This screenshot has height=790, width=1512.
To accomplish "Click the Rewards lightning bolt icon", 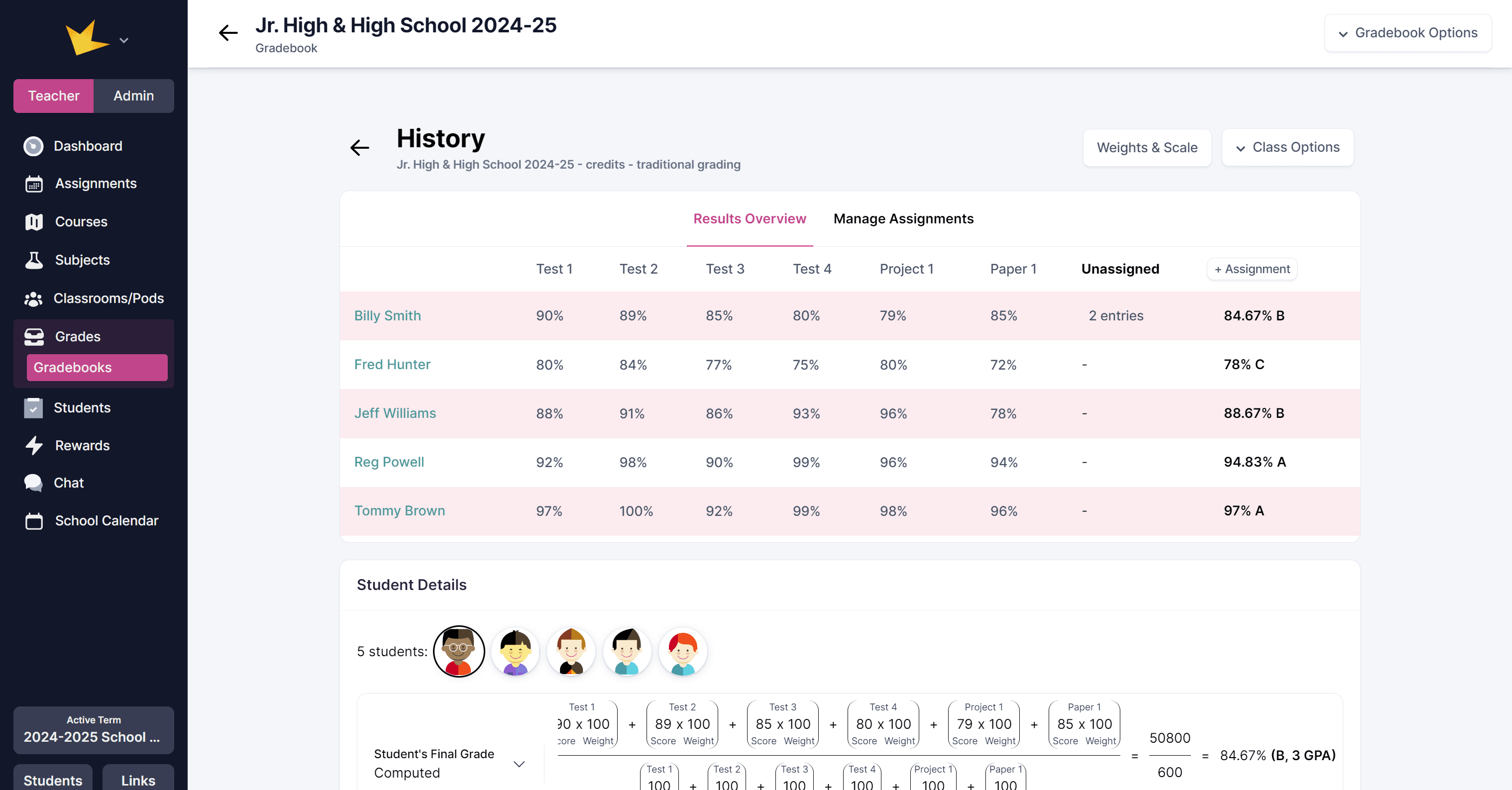I will 34,446.
